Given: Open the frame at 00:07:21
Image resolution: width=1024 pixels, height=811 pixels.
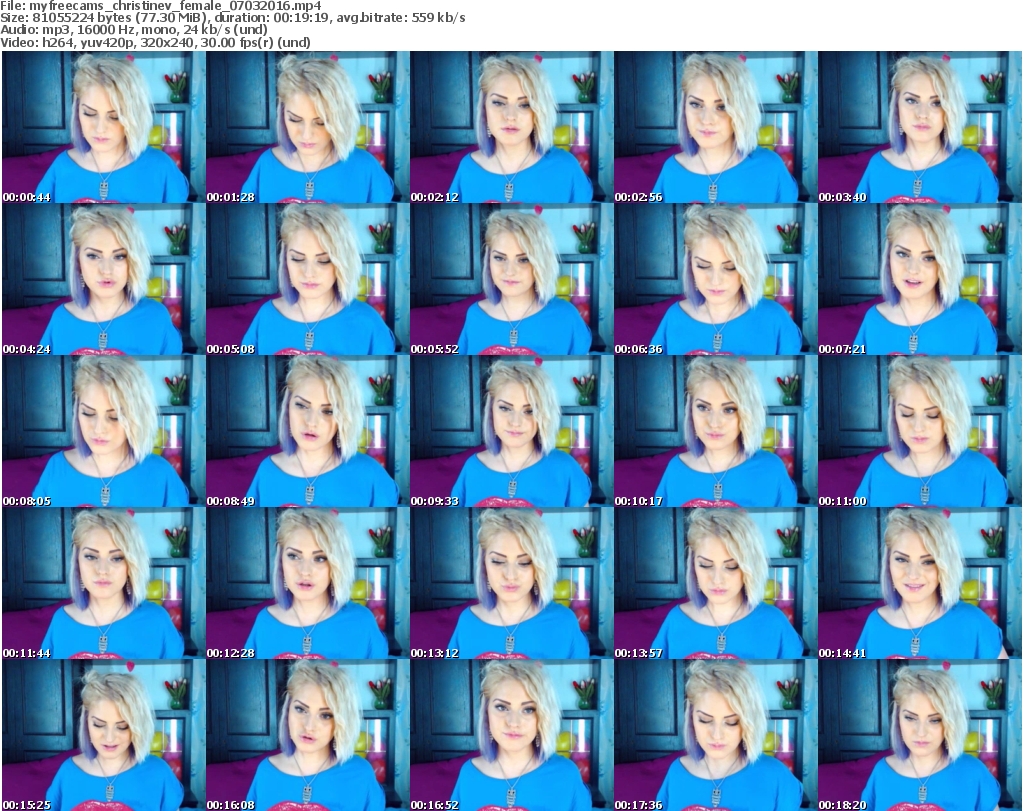Looking at the screenshot, I should coord(920,279).
